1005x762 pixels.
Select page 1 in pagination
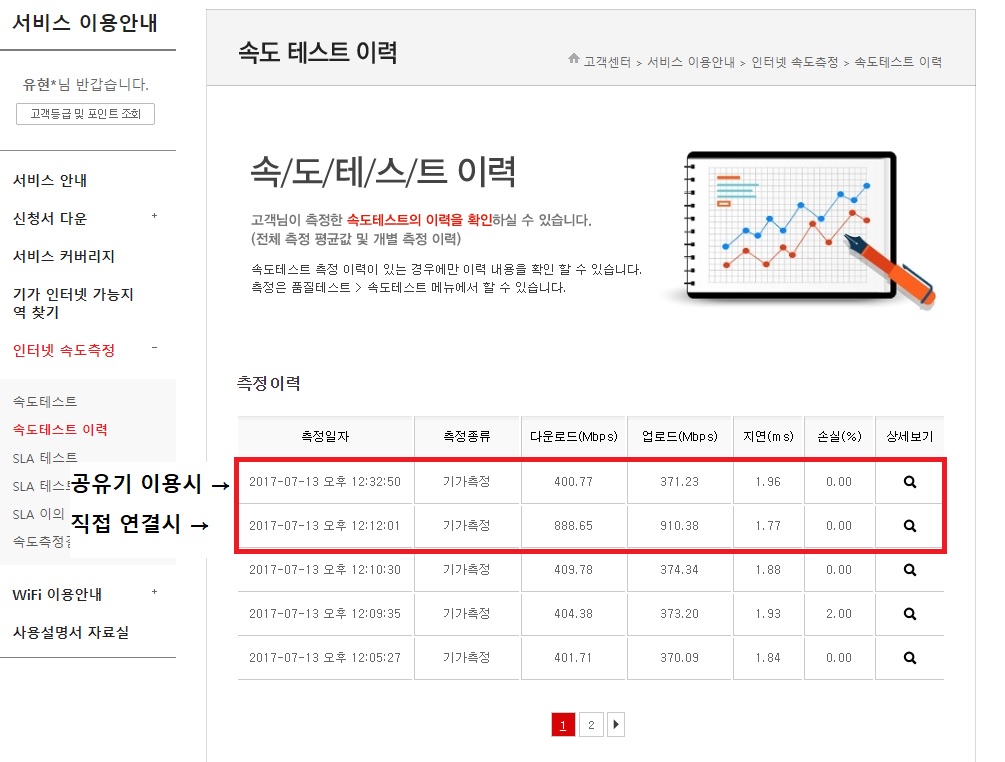pos(563,725)
